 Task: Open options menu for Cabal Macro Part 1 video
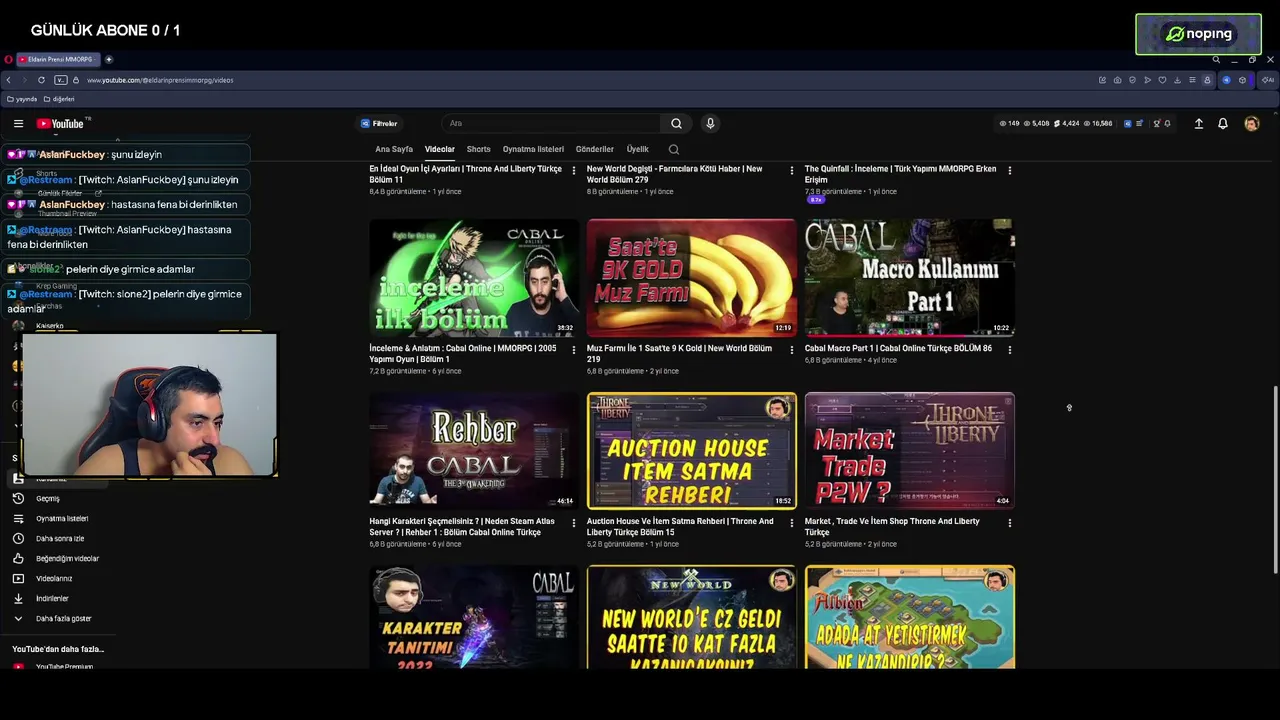[x=1009, y=350]
